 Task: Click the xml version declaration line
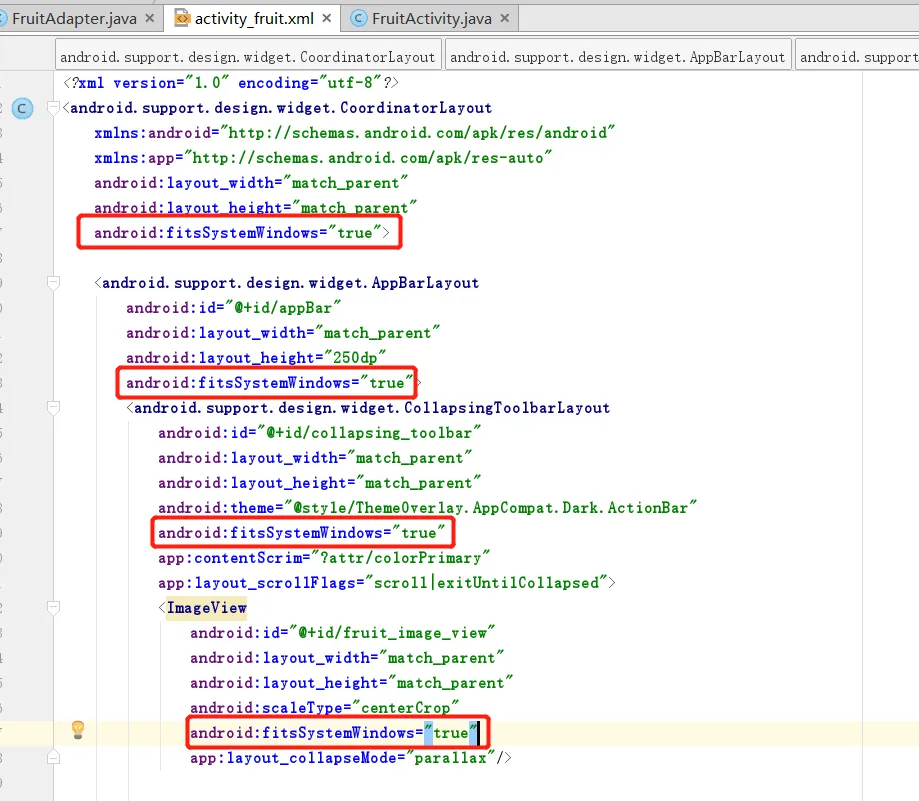tap(231, 83)
